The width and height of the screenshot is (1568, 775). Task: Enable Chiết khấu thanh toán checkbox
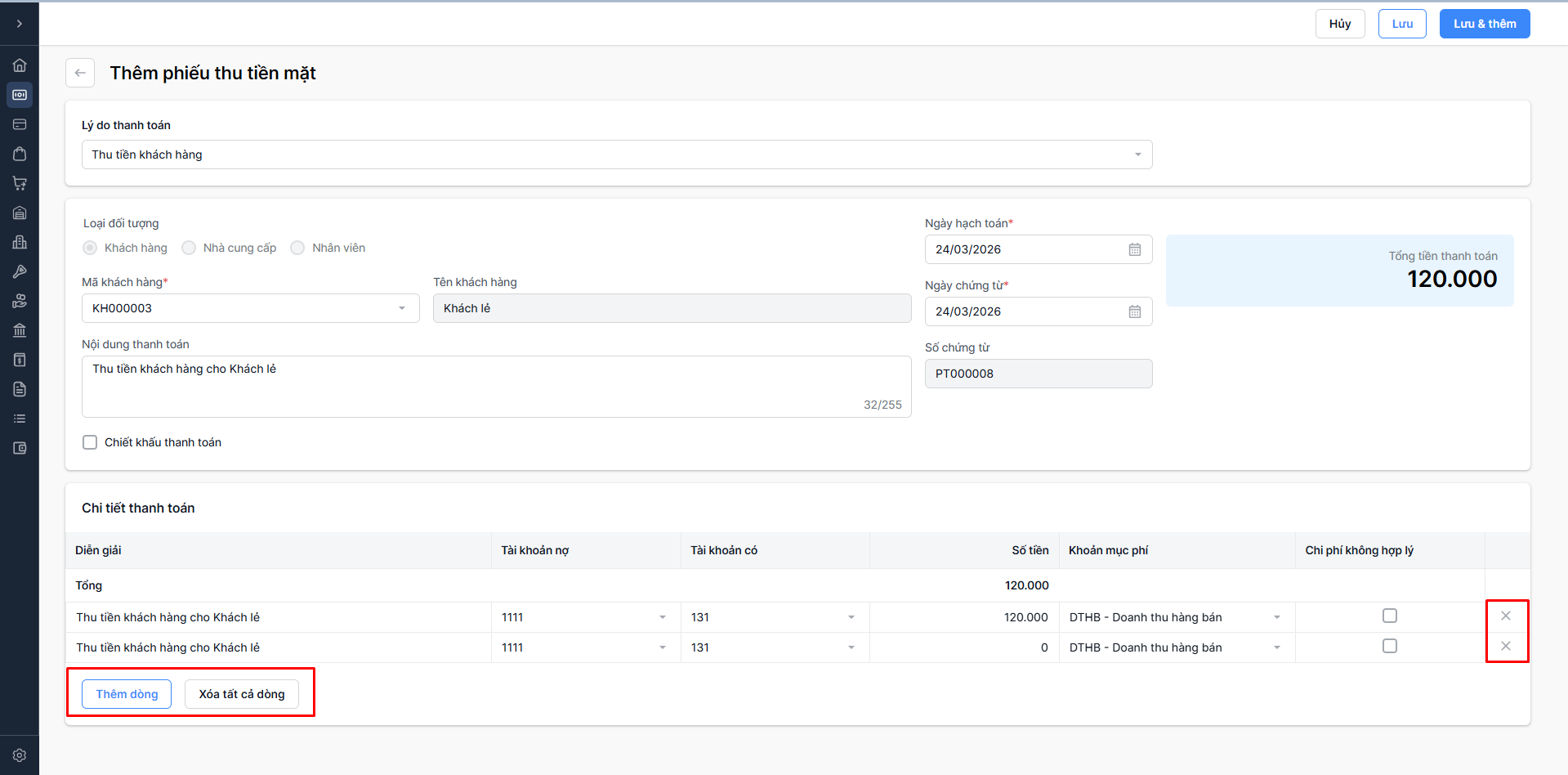[x=90, y=442]
